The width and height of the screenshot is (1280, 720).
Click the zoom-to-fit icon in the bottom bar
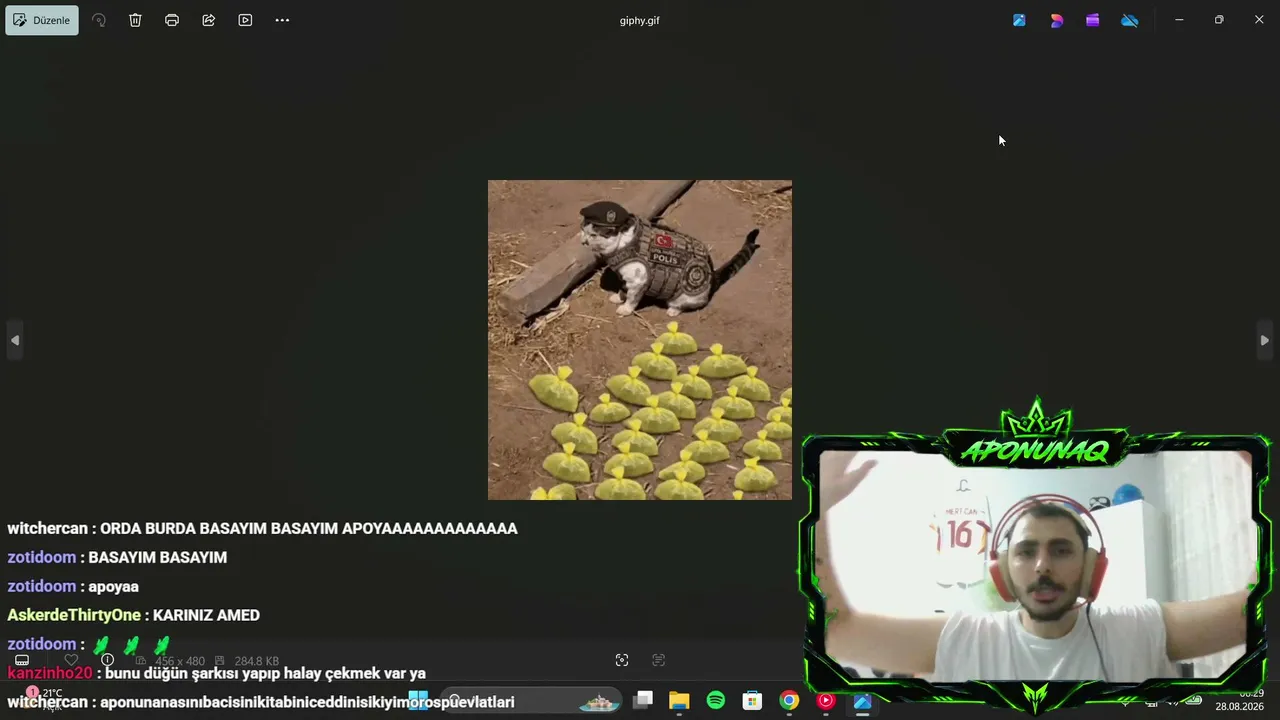[x=622, y=660]
